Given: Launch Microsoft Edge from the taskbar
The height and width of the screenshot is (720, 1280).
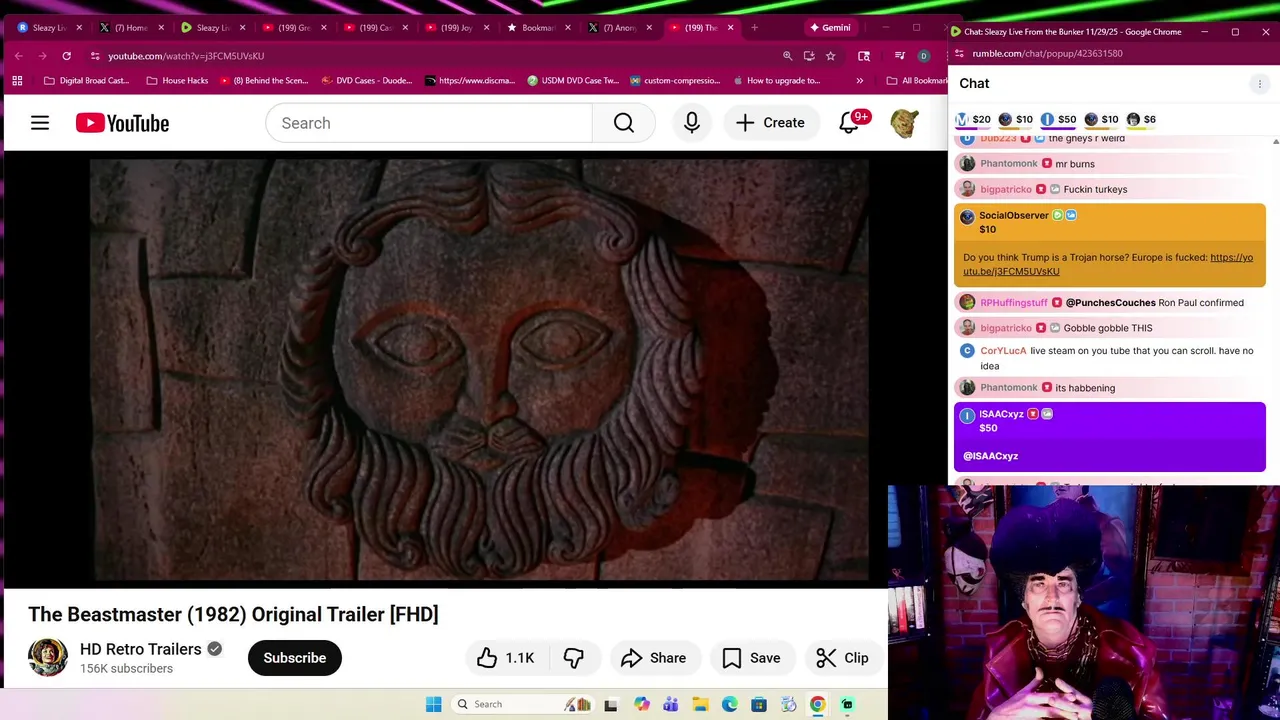Looking at the screenshot, I should 730,704.
